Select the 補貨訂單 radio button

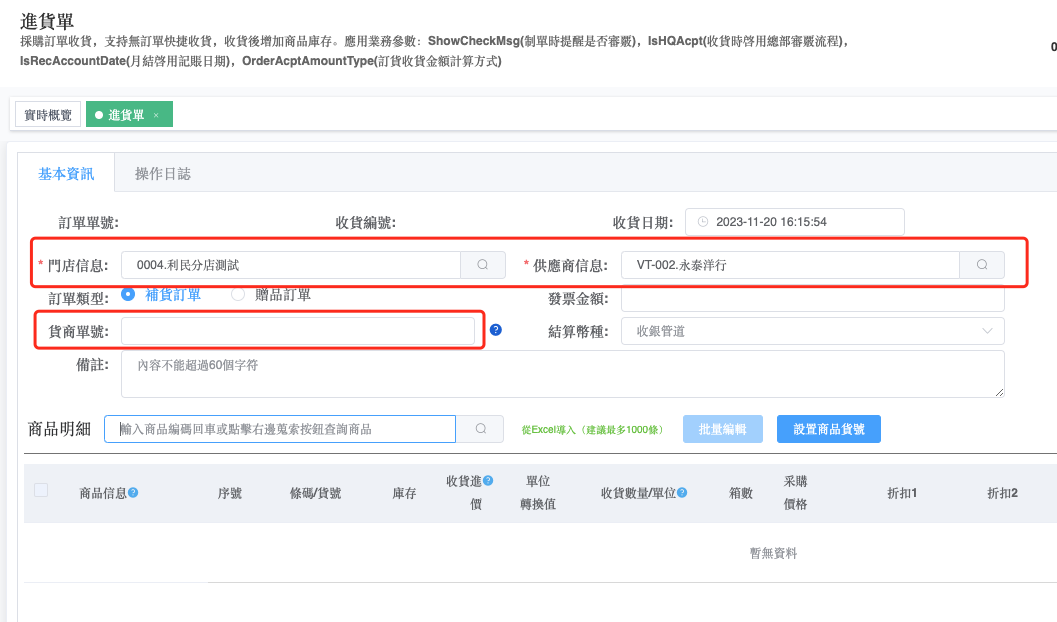point(128,294)
